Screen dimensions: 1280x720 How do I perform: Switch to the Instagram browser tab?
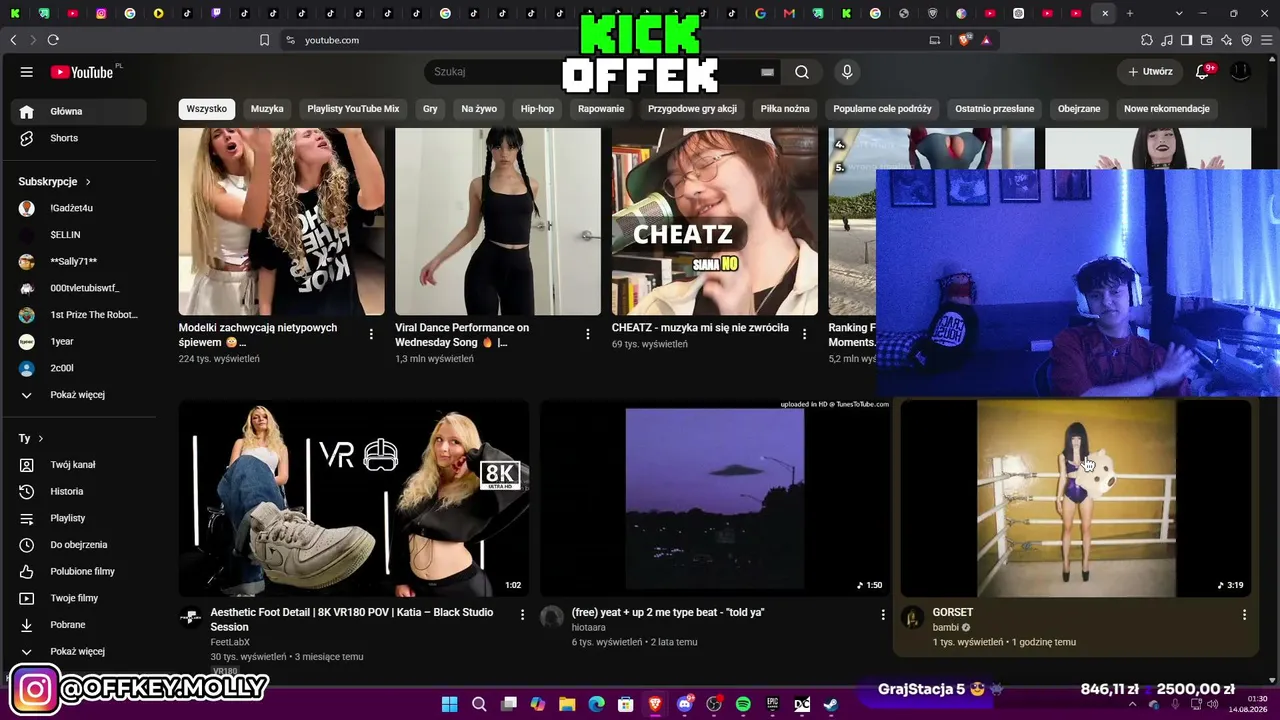(101, 13)
